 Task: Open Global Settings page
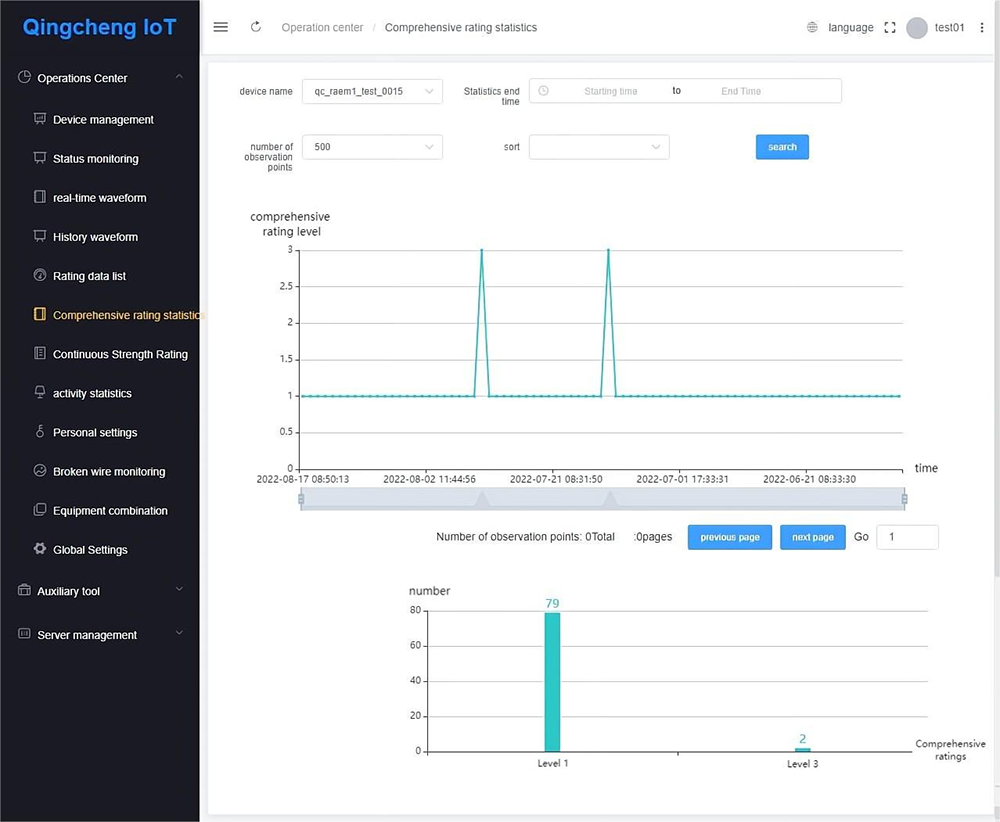[90, 550]
